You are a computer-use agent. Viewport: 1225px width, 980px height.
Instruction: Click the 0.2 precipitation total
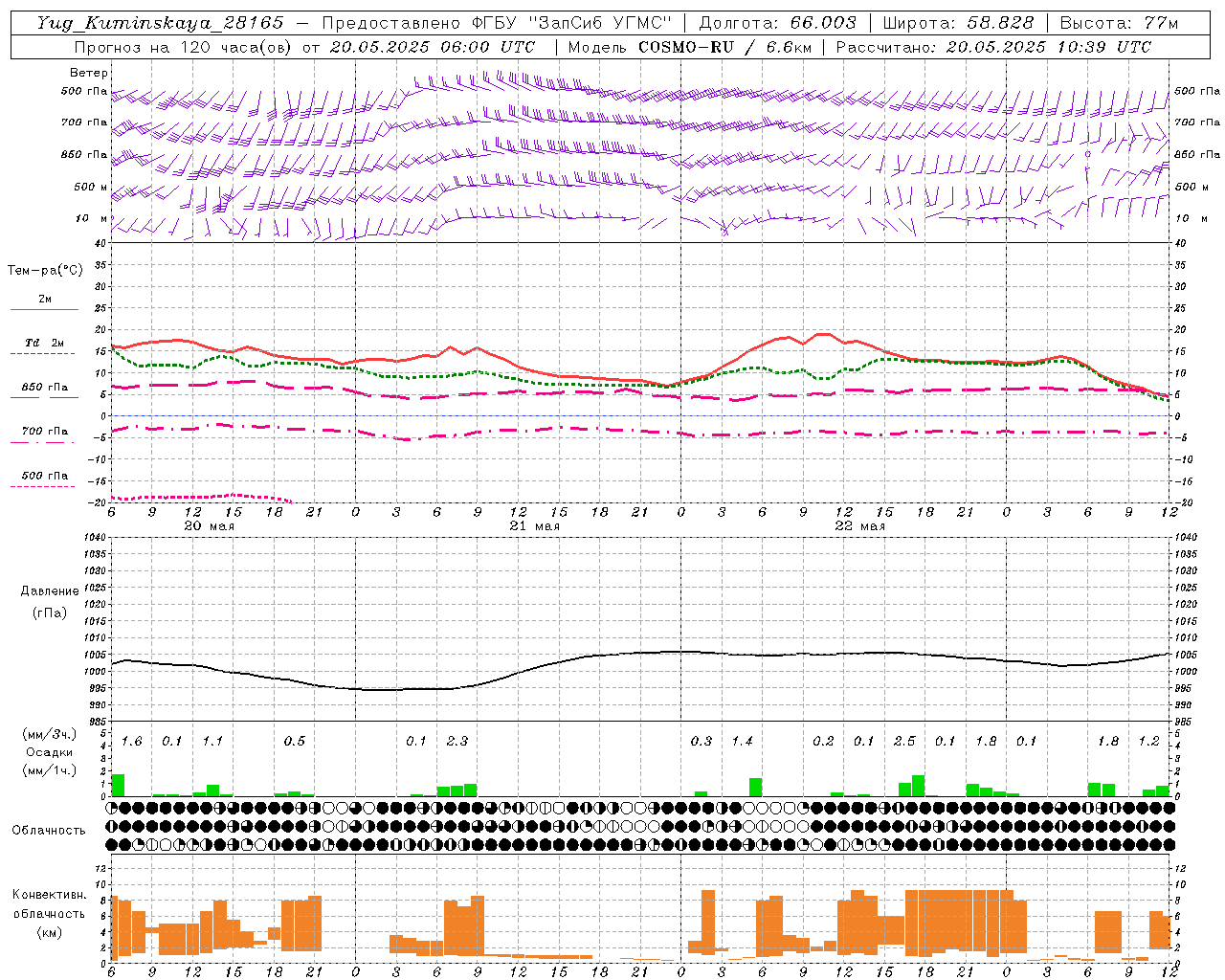click(823, 742)
